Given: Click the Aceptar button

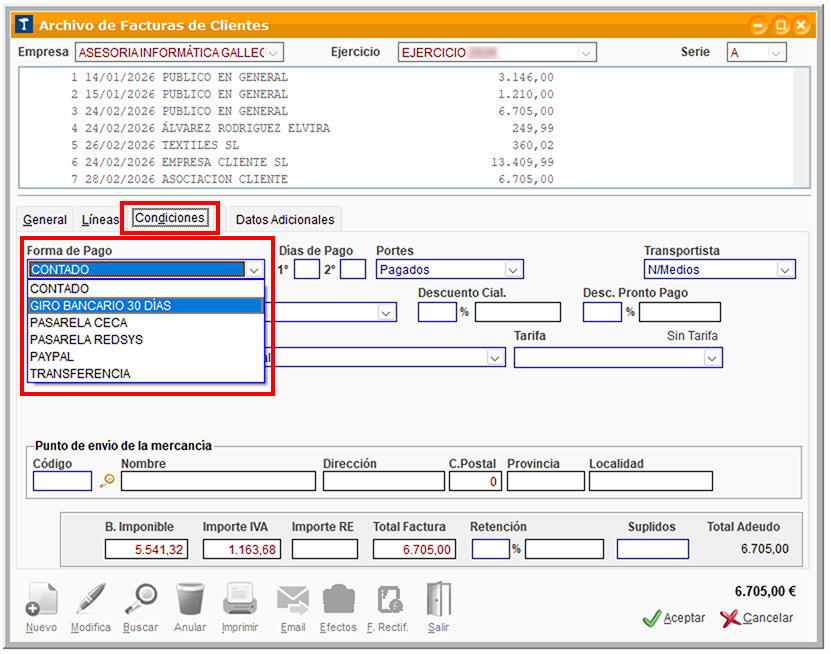Looking at the screenshot, I should coord(674,618).
